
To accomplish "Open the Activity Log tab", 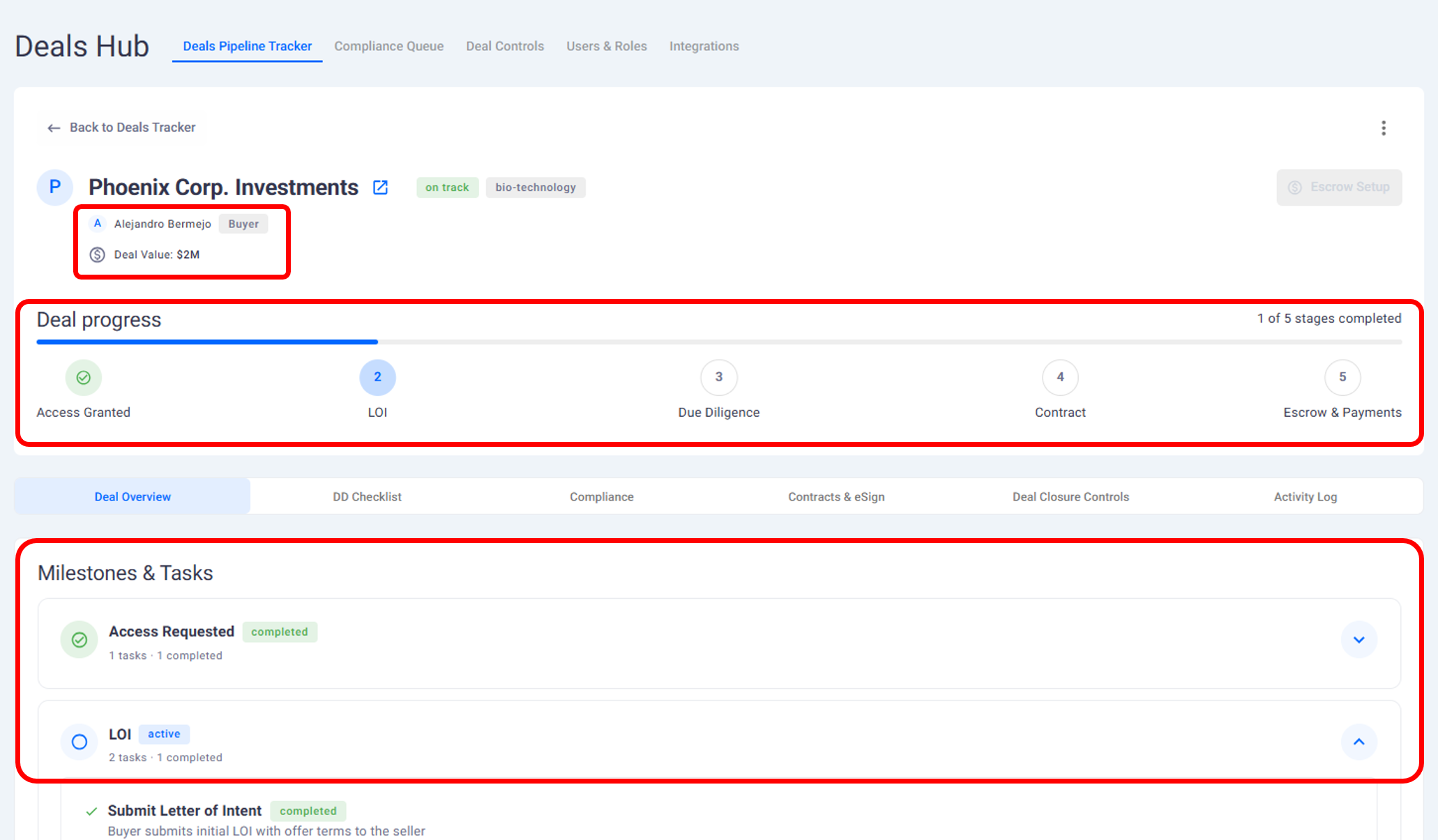I will tap(1305, 496).
